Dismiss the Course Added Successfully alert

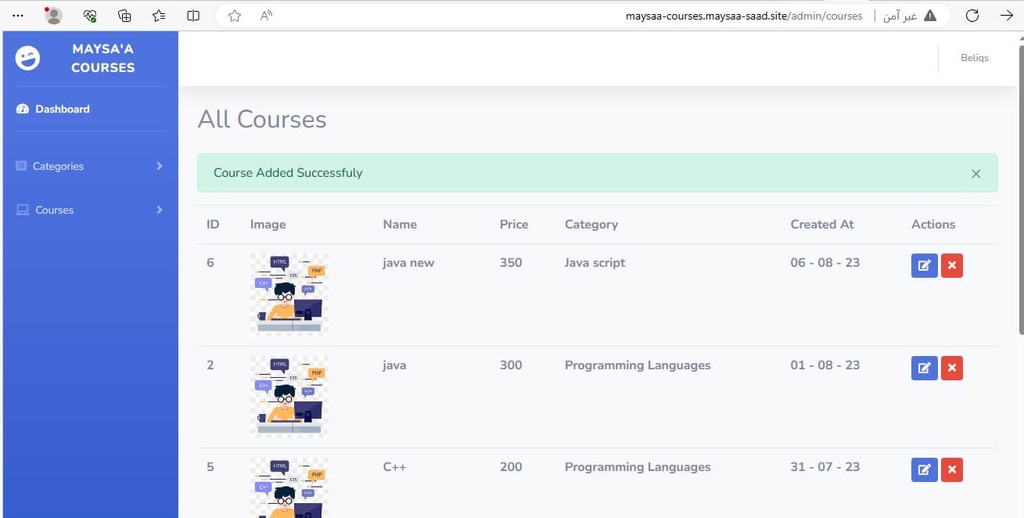click(x=976, y=174)
